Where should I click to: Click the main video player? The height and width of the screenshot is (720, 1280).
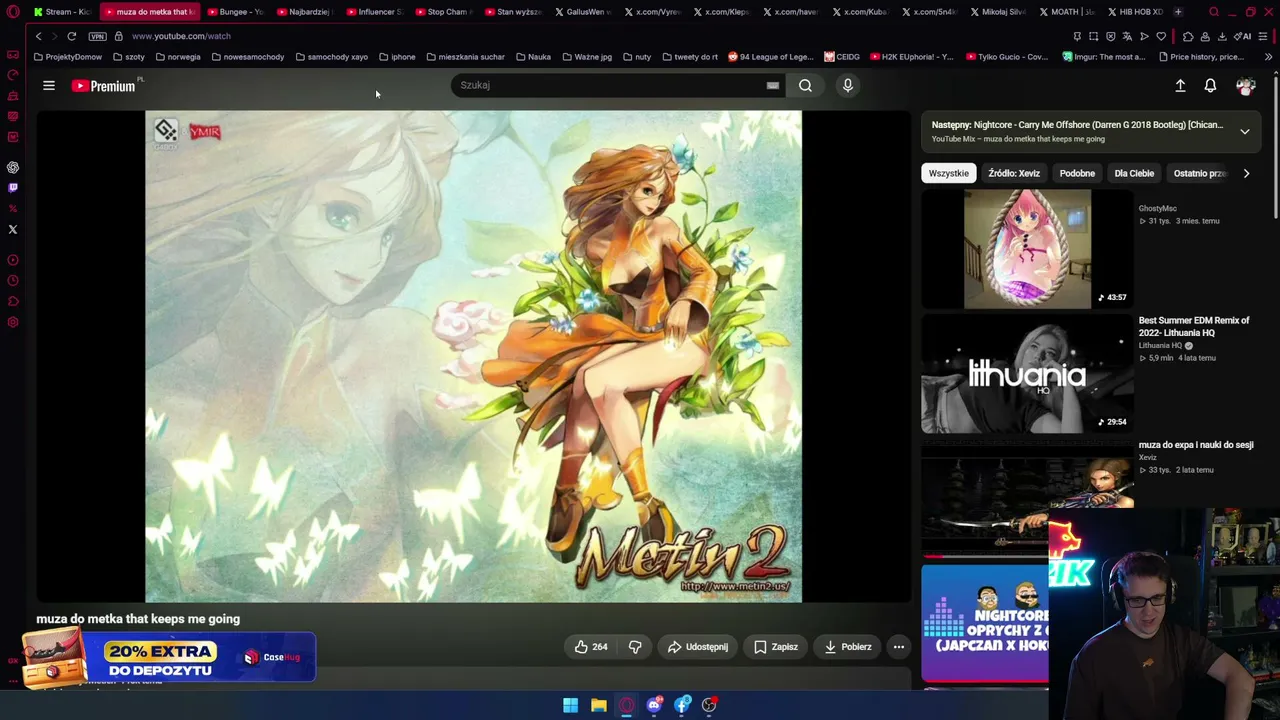[473, 357]
